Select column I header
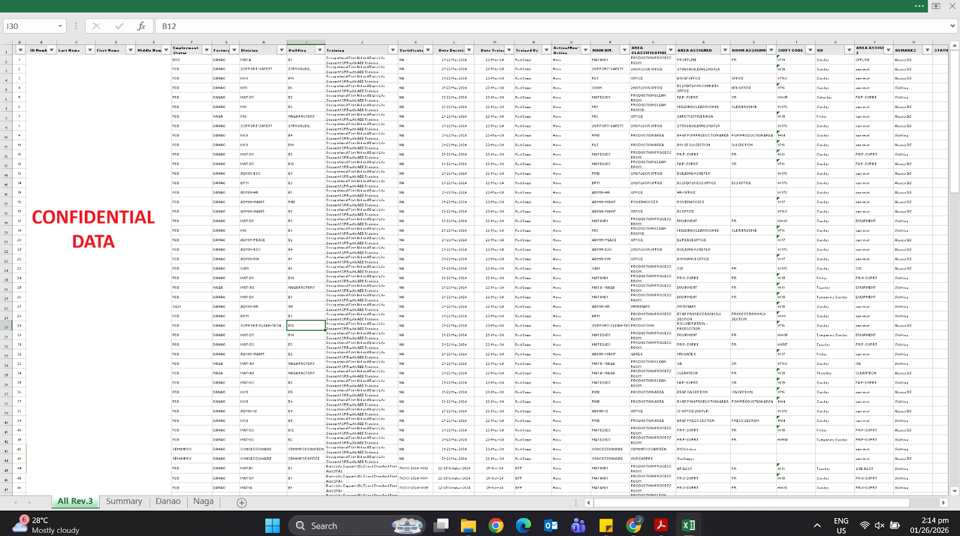The height and width of the screenshot is (536, 960). tap(306, 42)
